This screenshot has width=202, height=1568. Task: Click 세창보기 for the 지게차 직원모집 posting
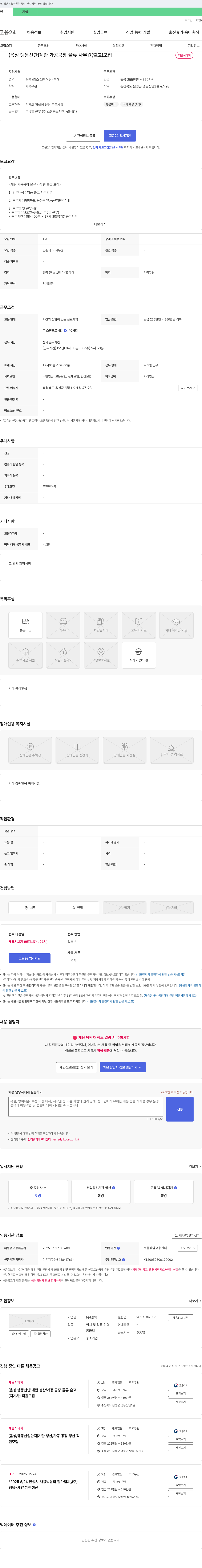(x=181, y=1402)
